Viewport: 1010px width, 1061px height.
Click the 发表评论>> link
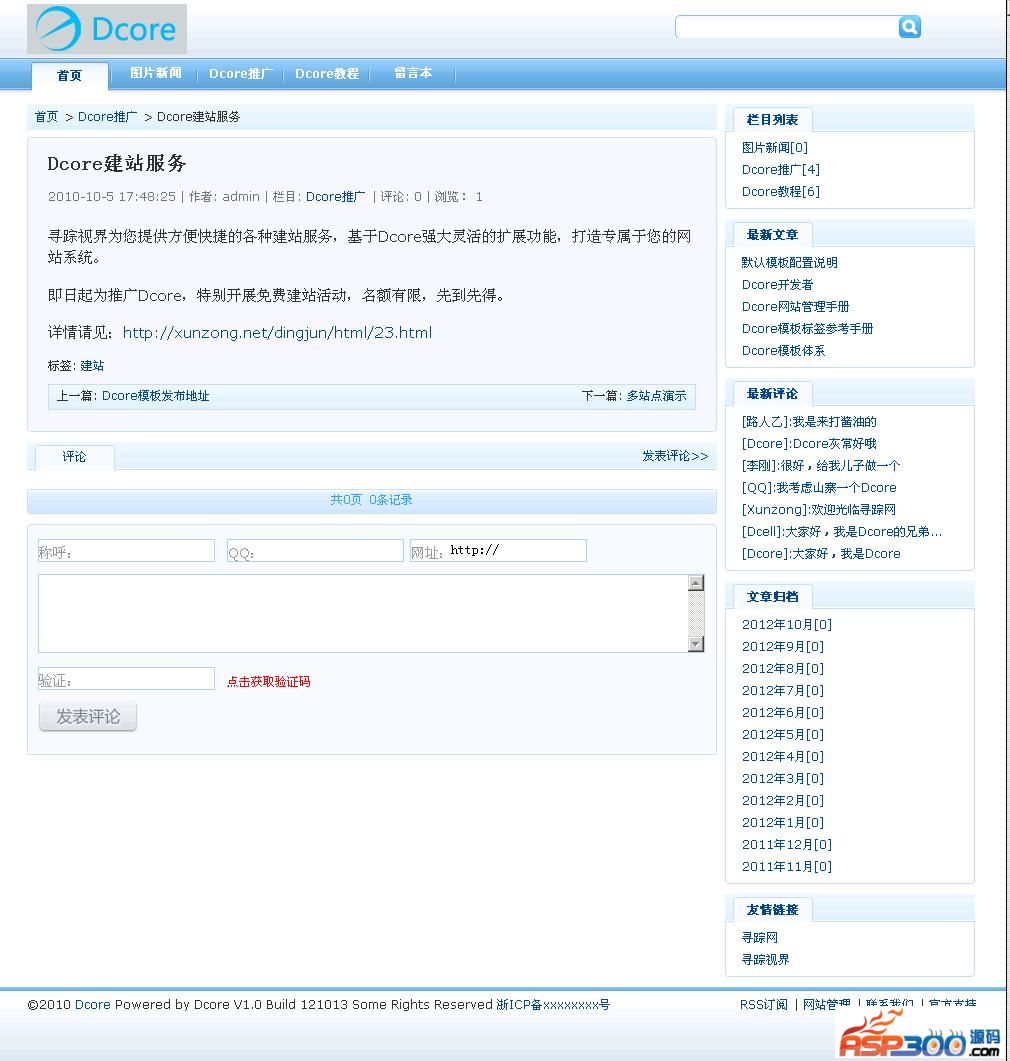(x=675, y=456)
